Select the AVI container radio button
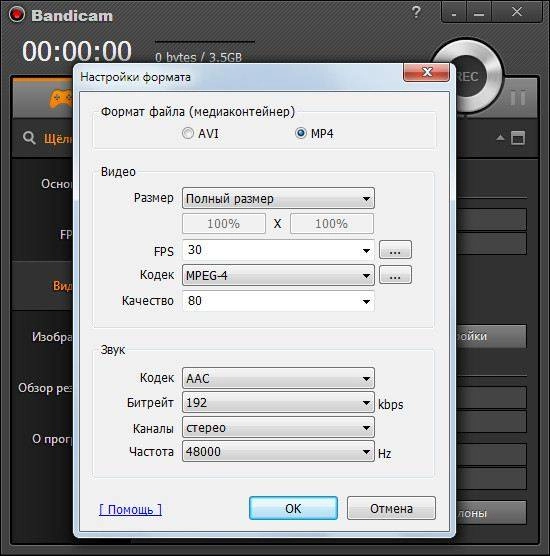 tap(188, 133)
